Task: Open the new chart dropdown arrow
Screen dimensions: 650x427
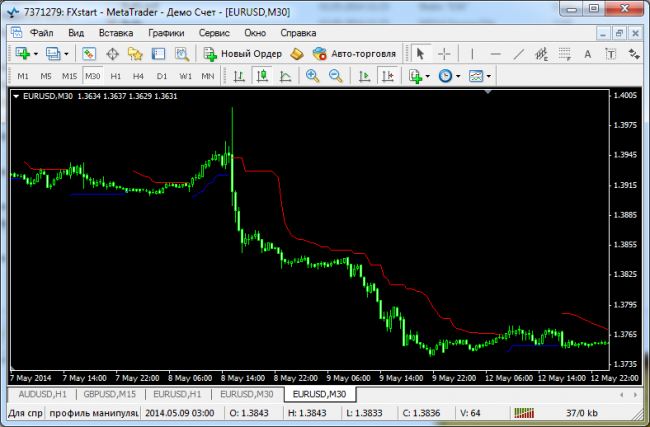Action: (36, 53)
